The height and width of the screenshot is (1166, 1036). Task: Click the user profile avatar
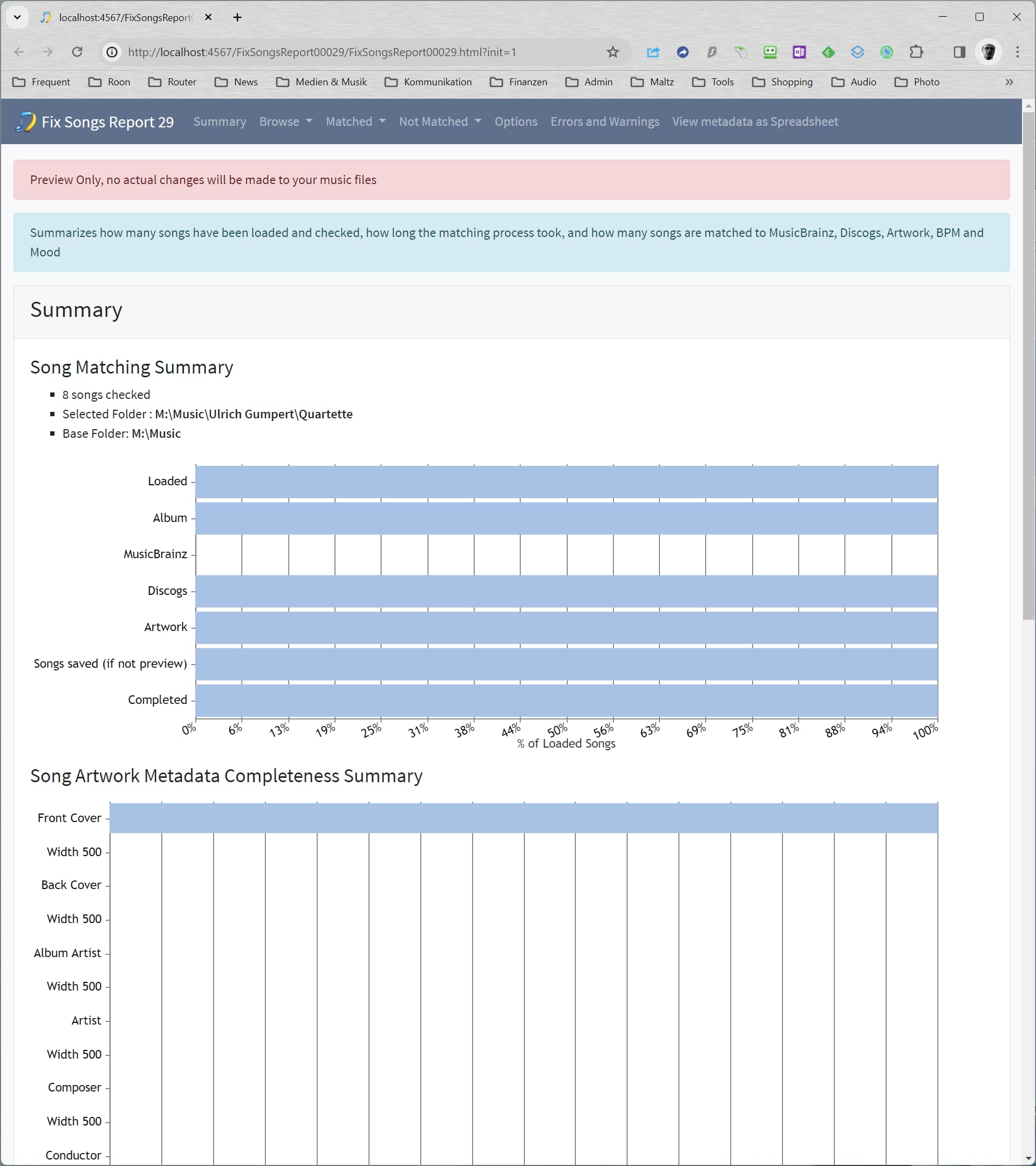coord(989,52)
